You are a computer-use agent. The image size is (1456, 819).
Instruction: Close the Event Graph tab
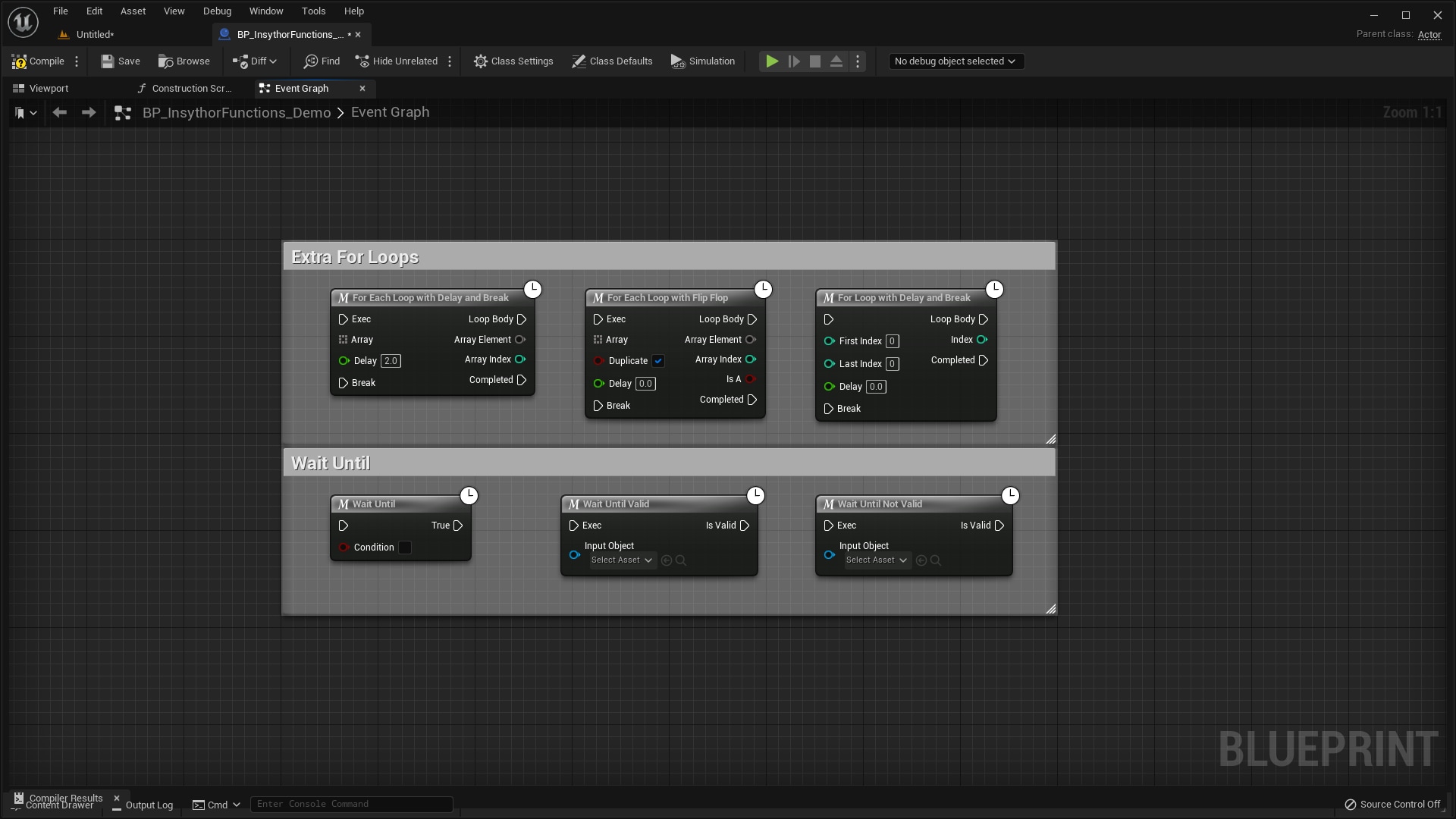tap(362, 89)
